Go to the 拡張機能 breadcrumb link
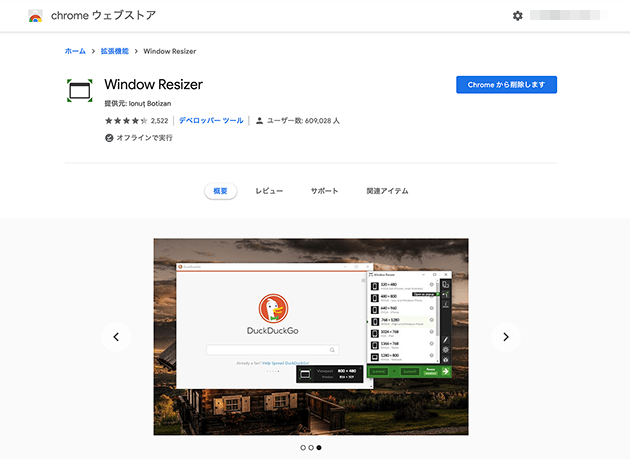630x460 pixels. (x=115, y=51)
